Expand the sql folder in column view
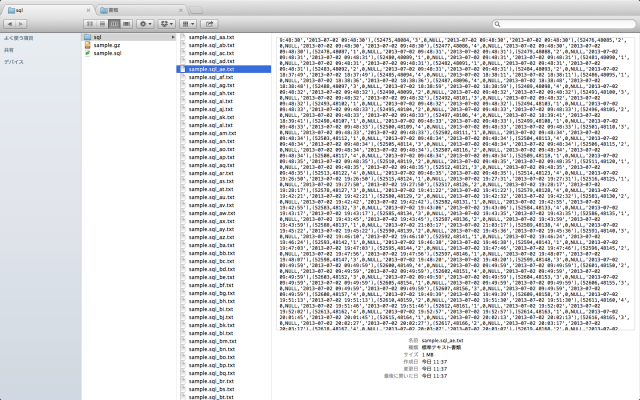The height and width of the screenshot is (400, 640). (171, 38)
